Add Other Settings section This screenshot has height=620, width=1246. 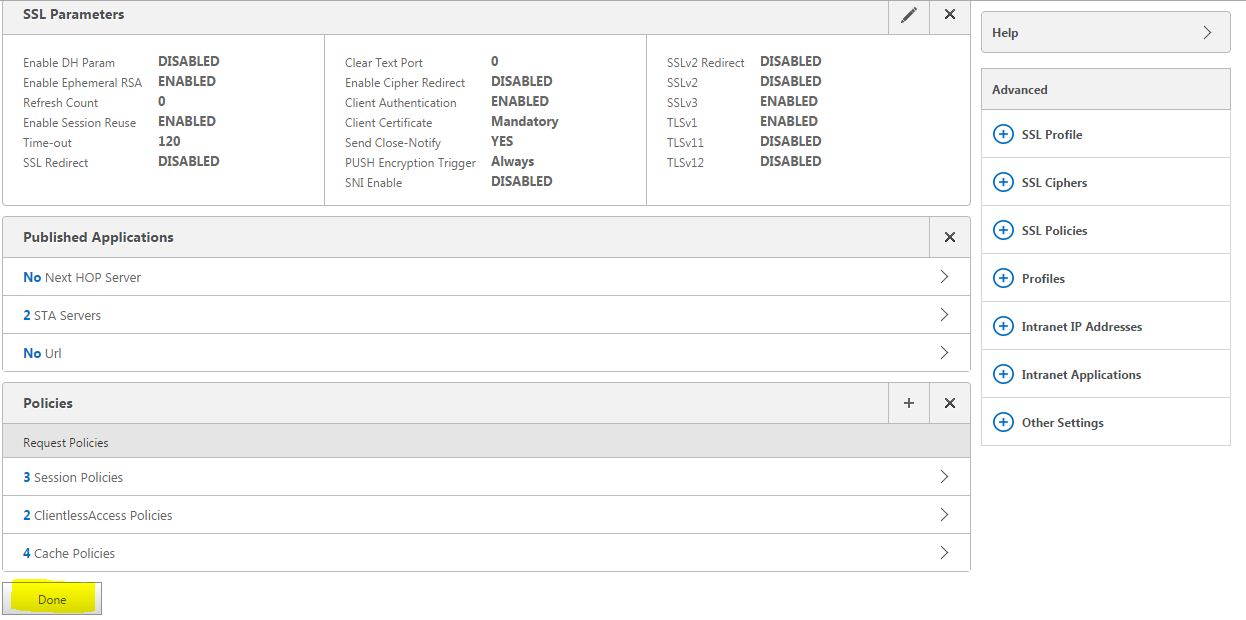[x=1003, y=422]
